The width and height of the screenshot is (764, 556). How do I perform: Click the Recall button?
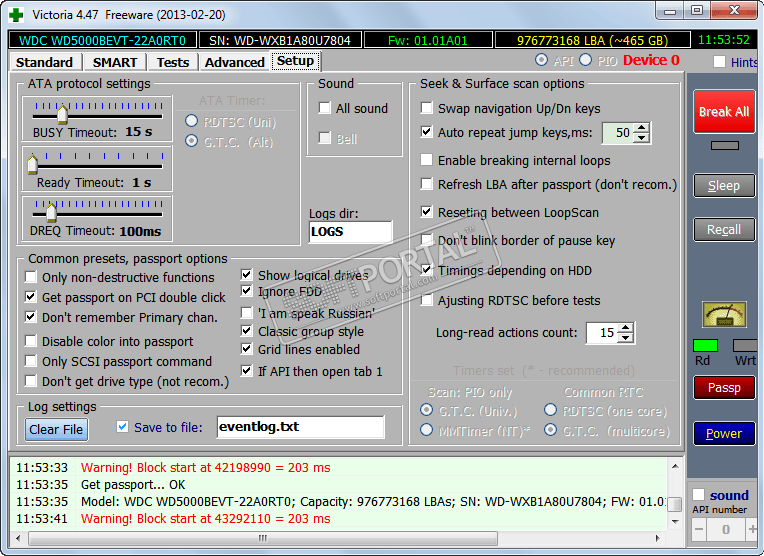click(x=724, y=230)
